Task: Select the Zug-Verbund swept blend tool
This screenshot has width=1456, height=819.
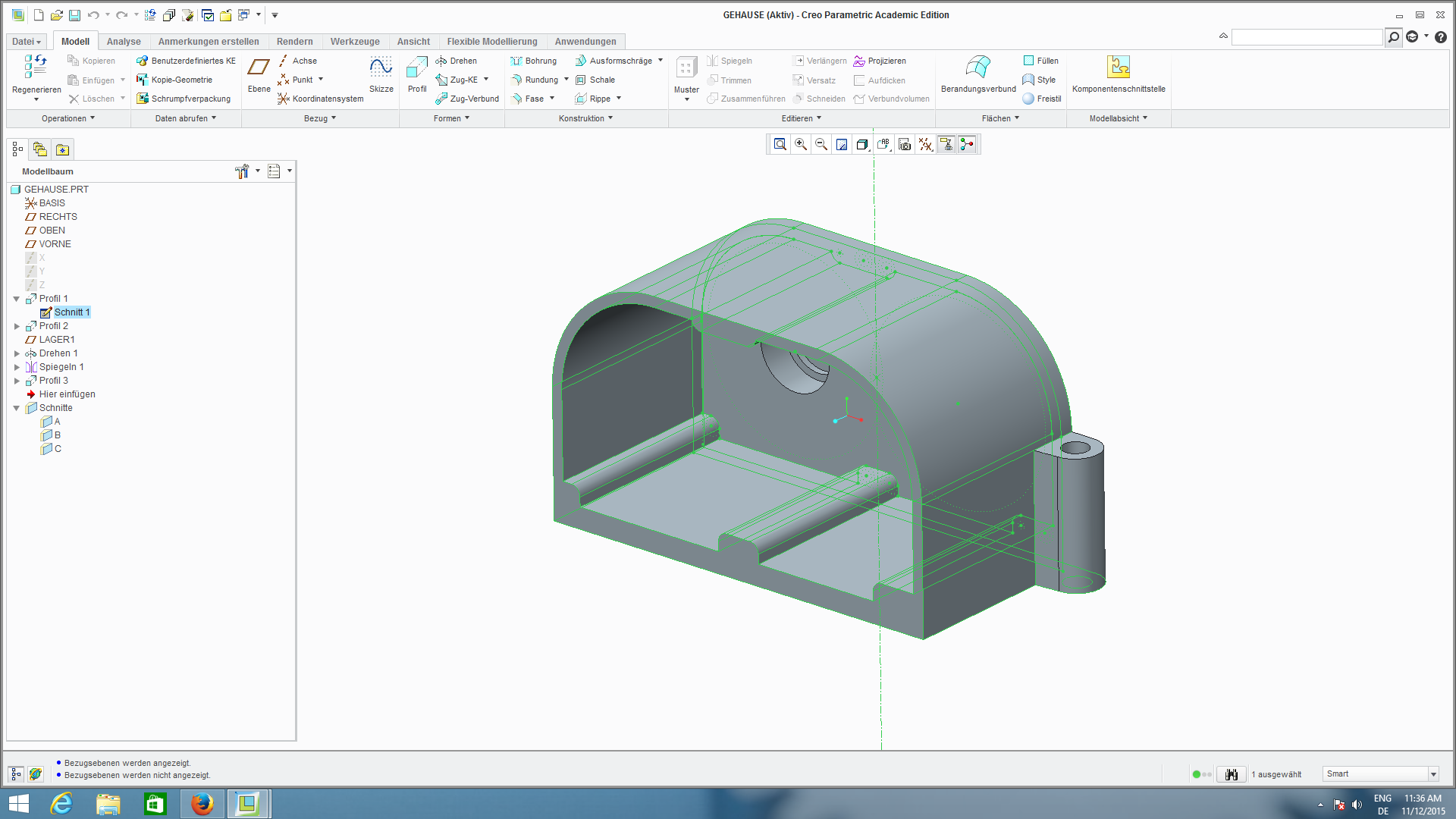Action: 467,99
